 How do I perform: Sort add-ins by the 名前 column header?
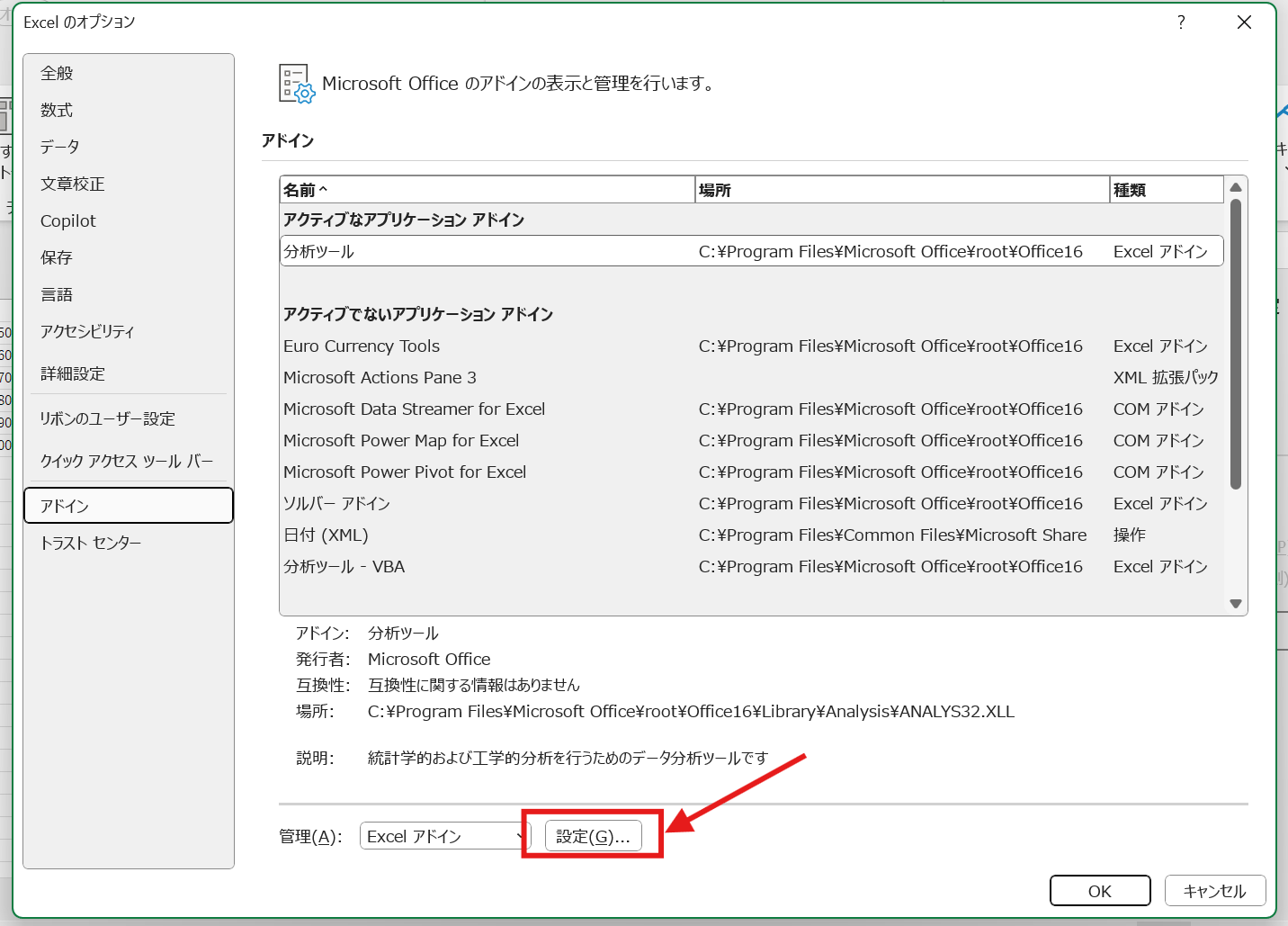306,189
